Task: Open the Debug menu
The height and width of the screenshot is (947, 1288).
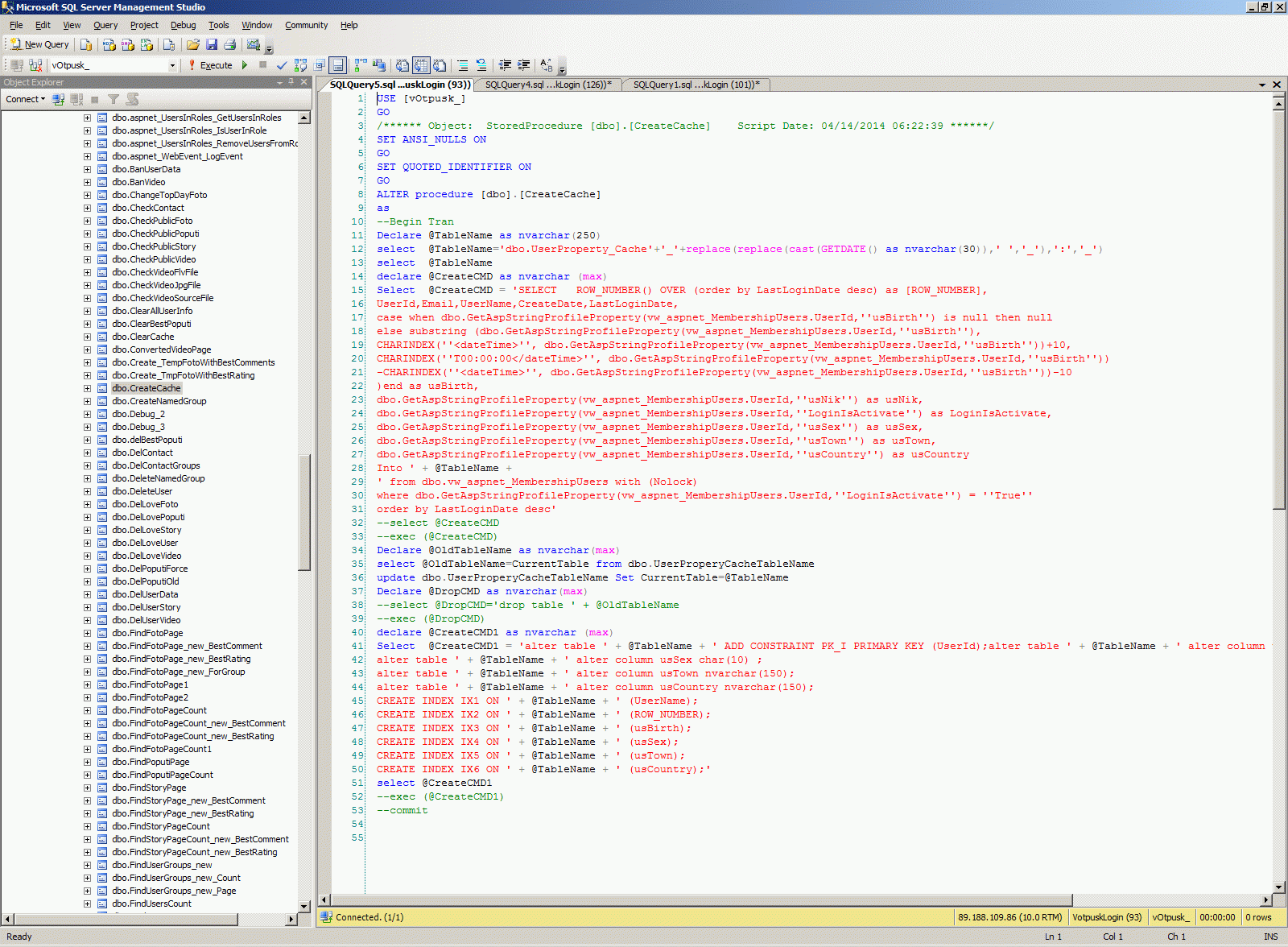Action: 184,25
